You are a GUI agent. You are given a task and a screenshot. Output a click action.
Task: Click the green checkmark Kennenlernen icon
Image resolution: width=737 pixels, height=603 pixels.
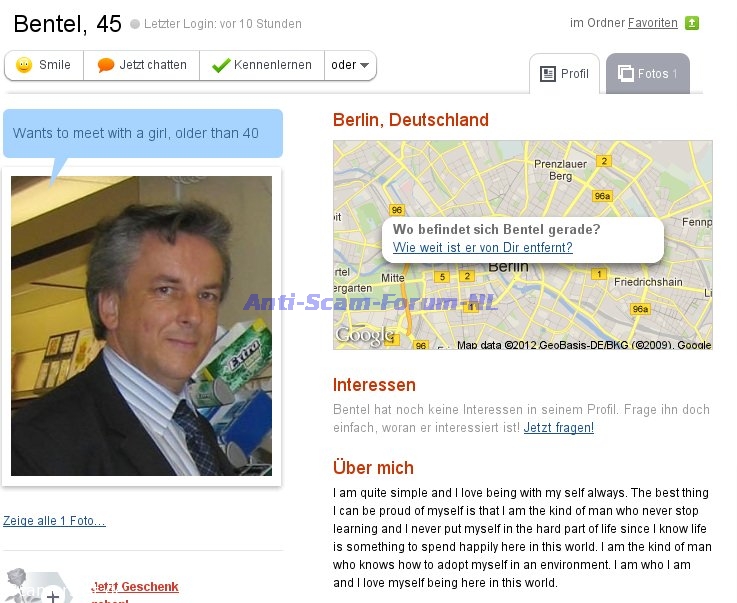221,65
